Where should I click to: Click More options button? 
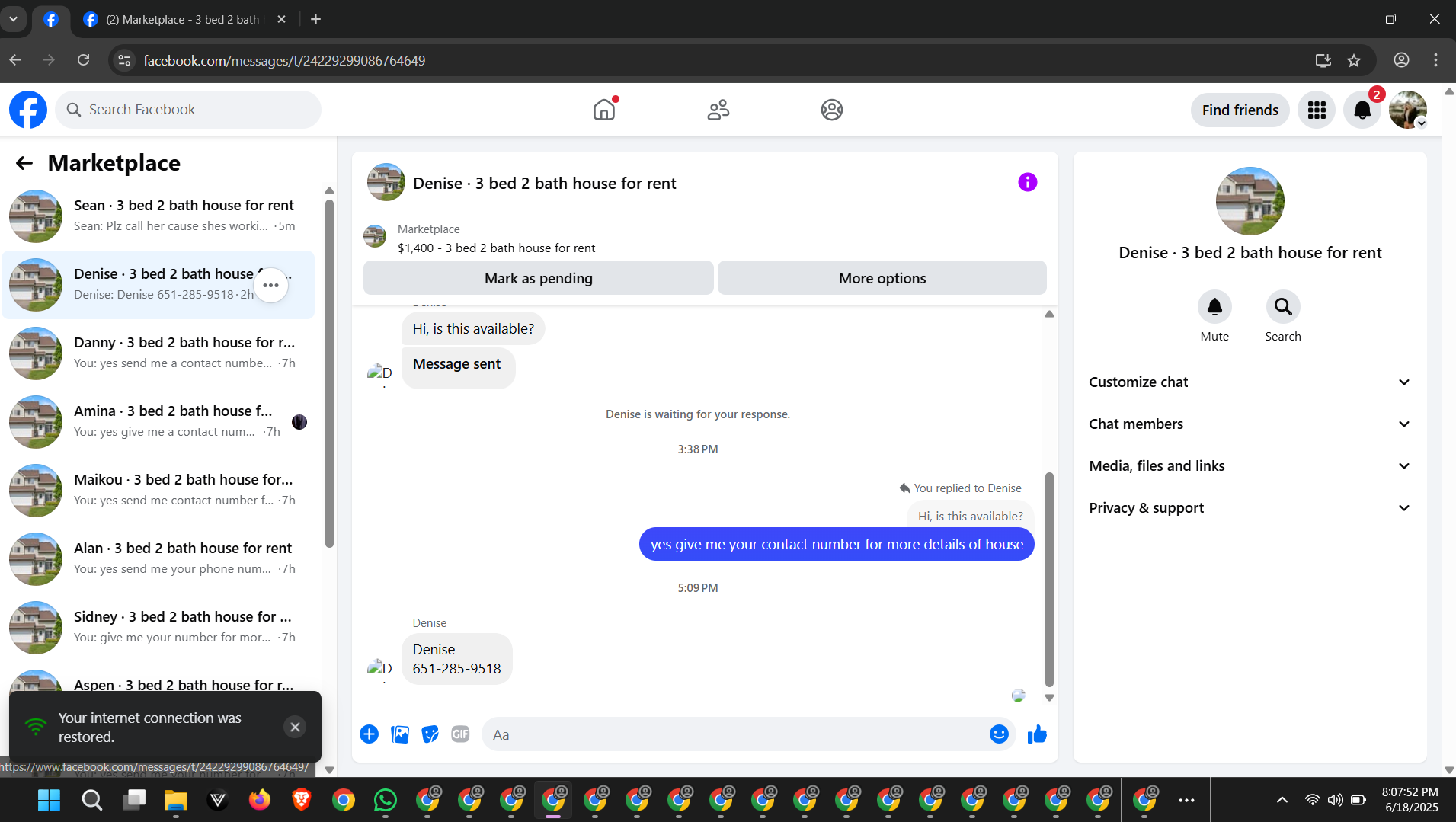[882, 278]
